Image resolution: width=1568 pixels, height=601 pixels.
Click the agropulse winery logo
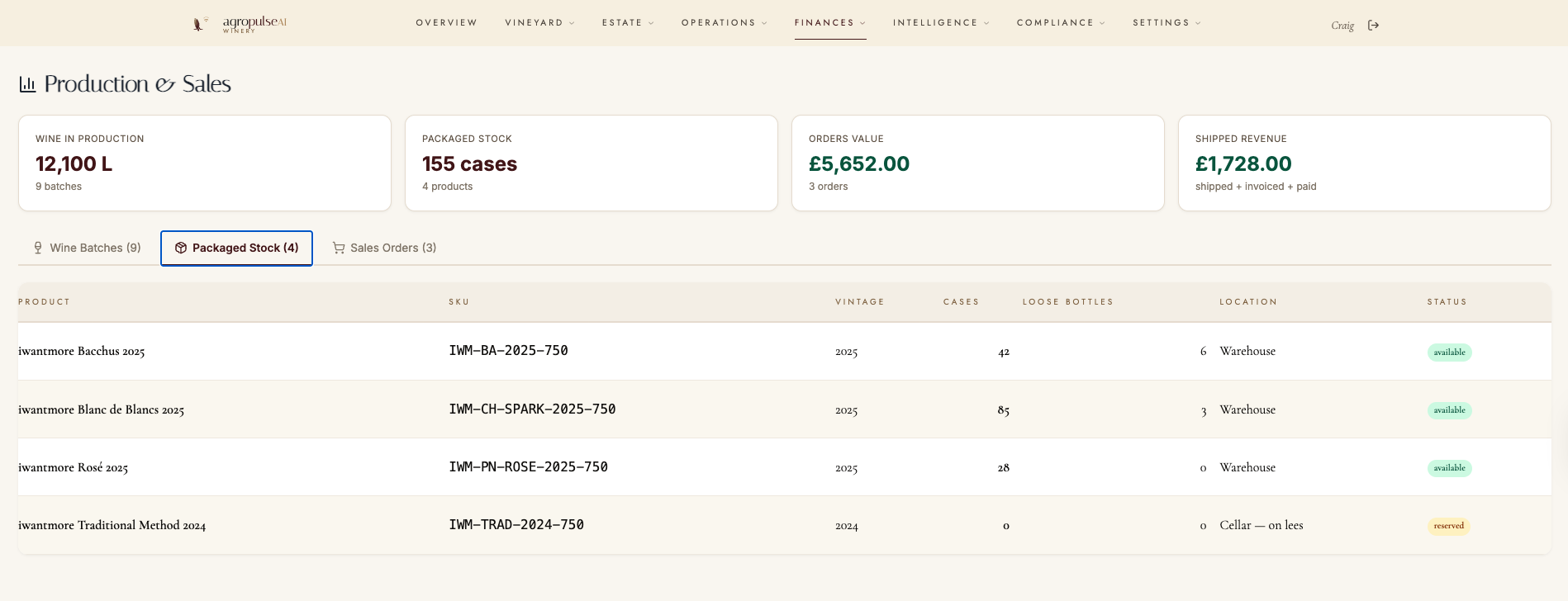pos(240,24)
